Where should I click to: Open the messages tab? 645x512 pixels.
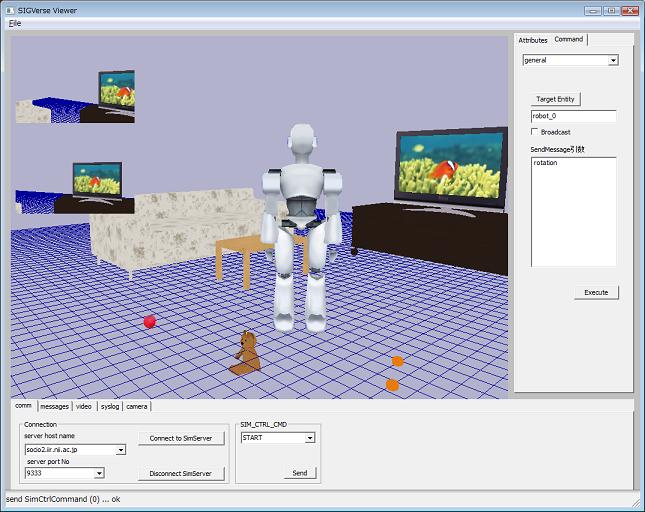pyautogui.click(x=54, y=406)
